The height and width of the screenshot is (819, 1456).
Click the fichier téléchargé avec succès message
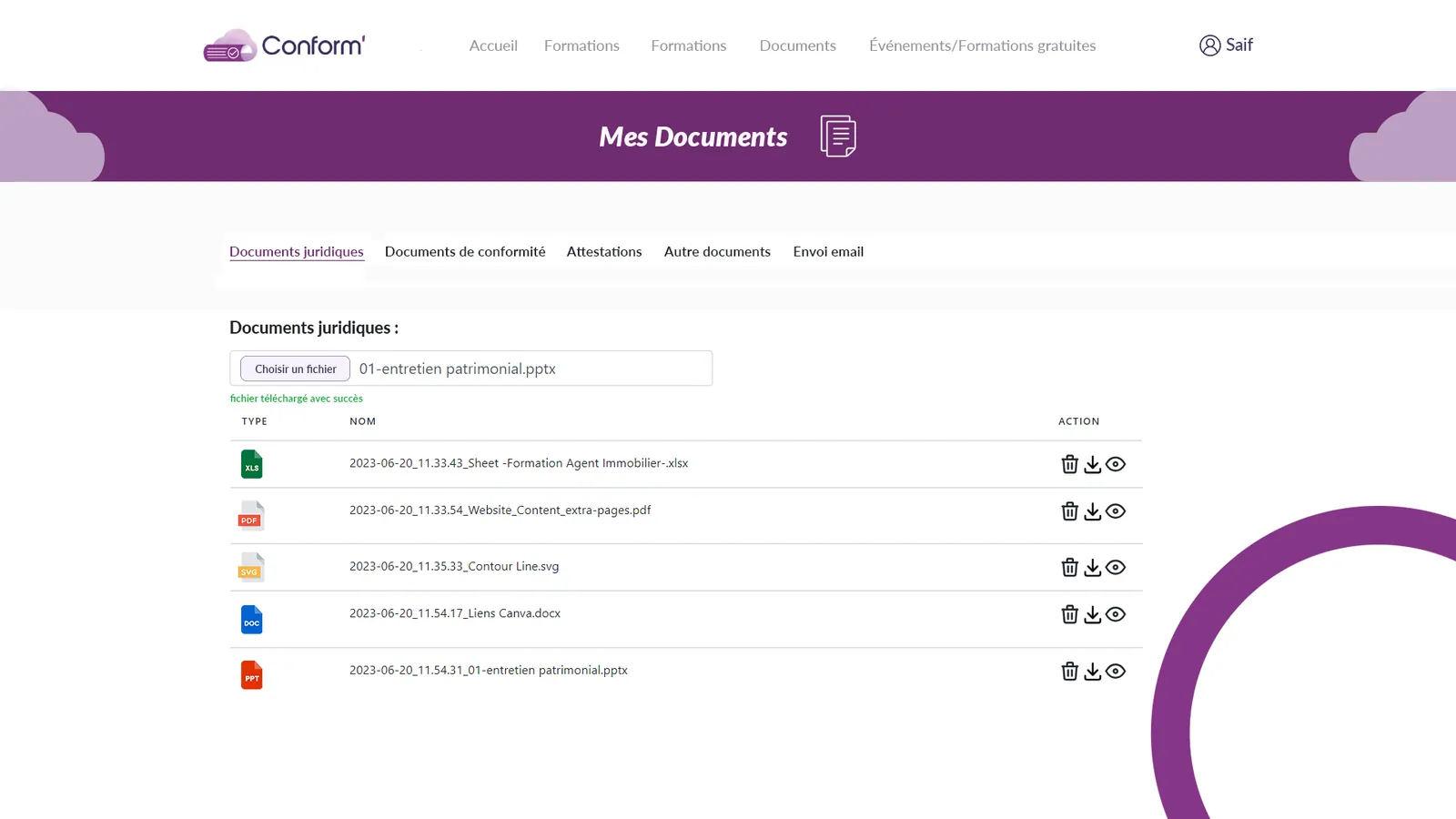[297, 399]
